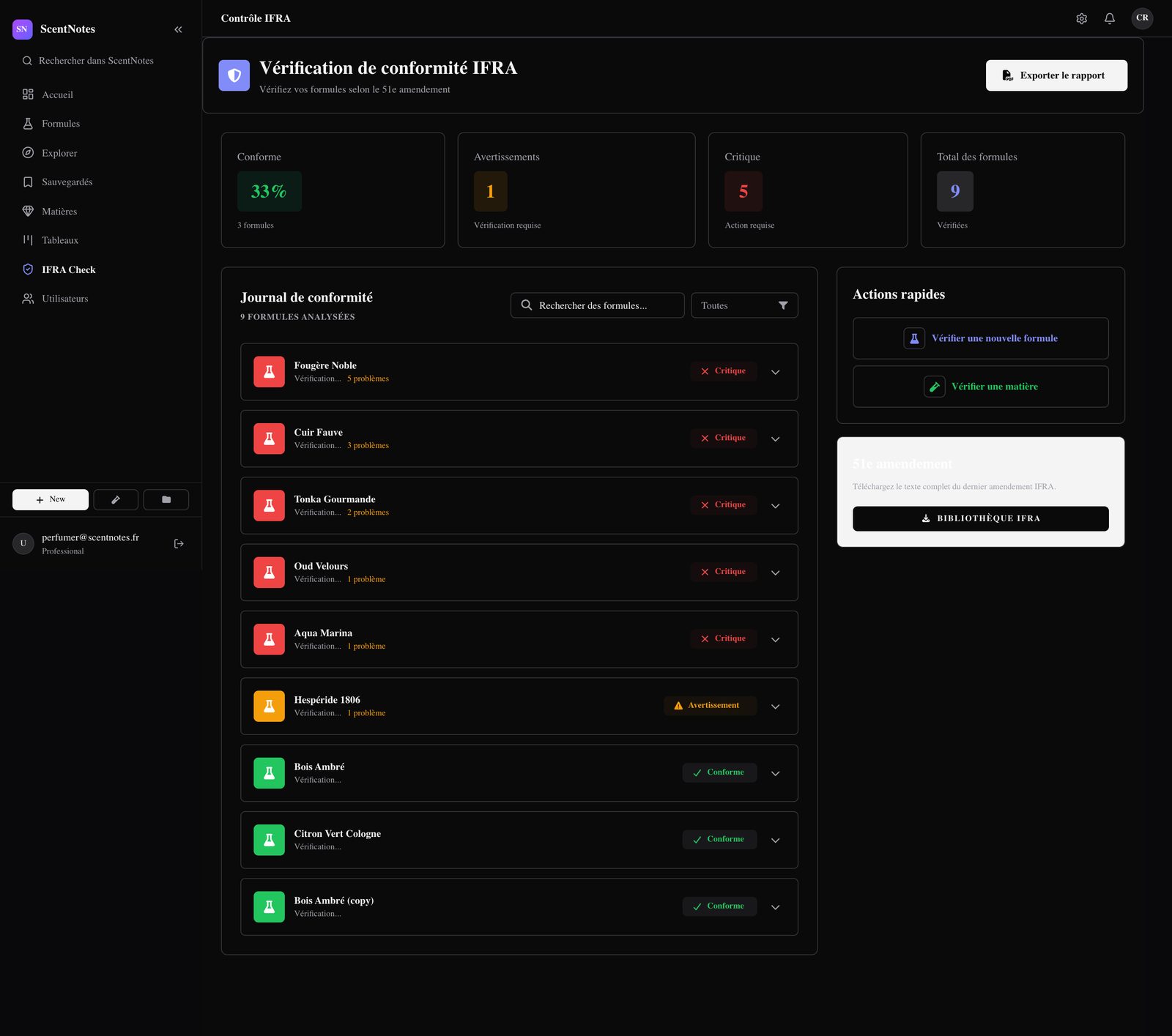Screen dimensions: 1172x1036
Task: Click the Conforme badge on Citron Vert Cologne
Action: [x=719, y=839]
